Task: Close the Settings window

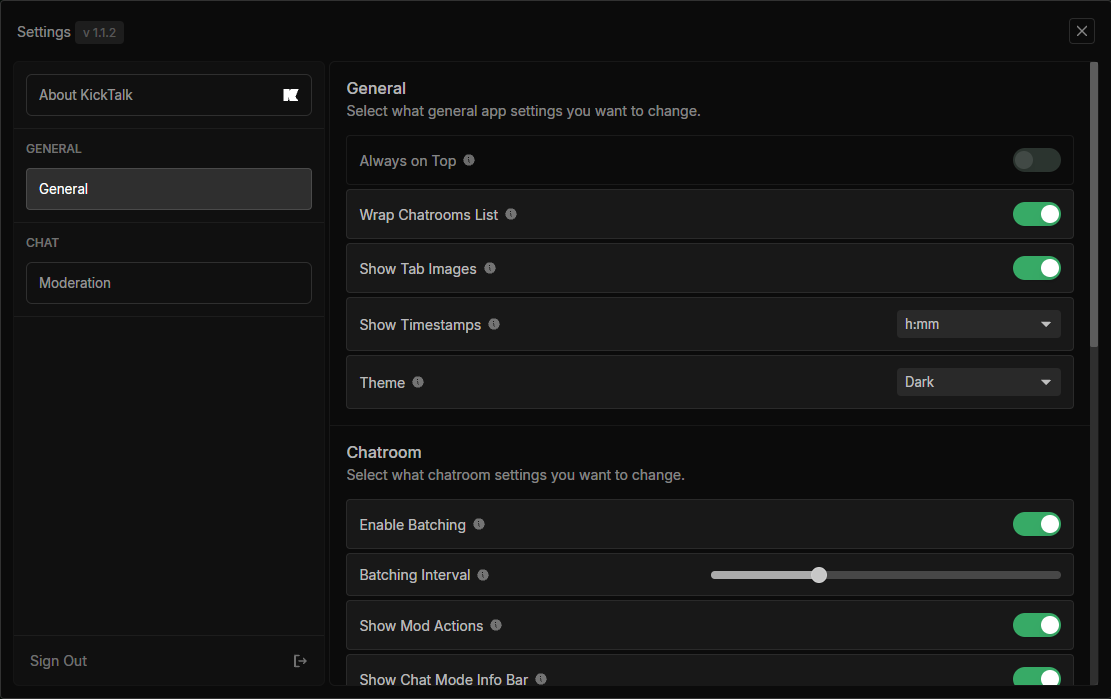Action: coord(1081,31)
